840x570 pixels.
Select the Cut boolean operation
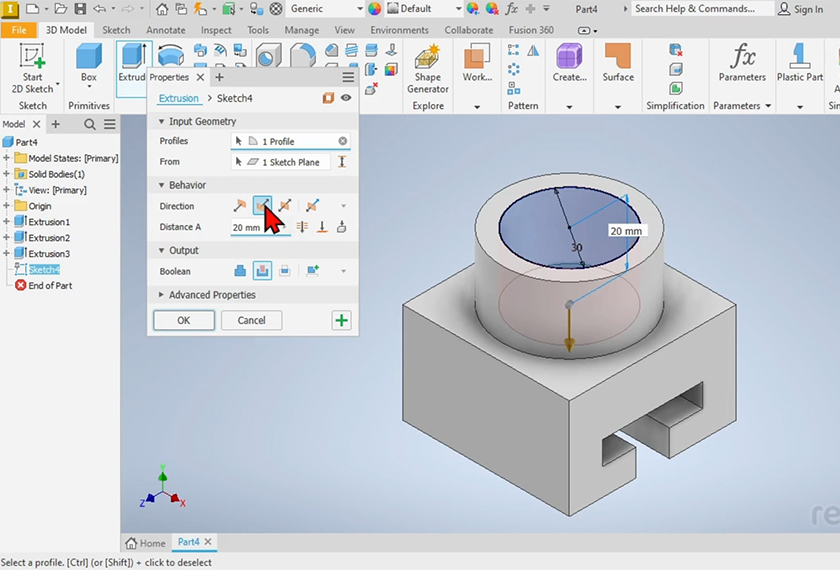(x=262, y=271)
